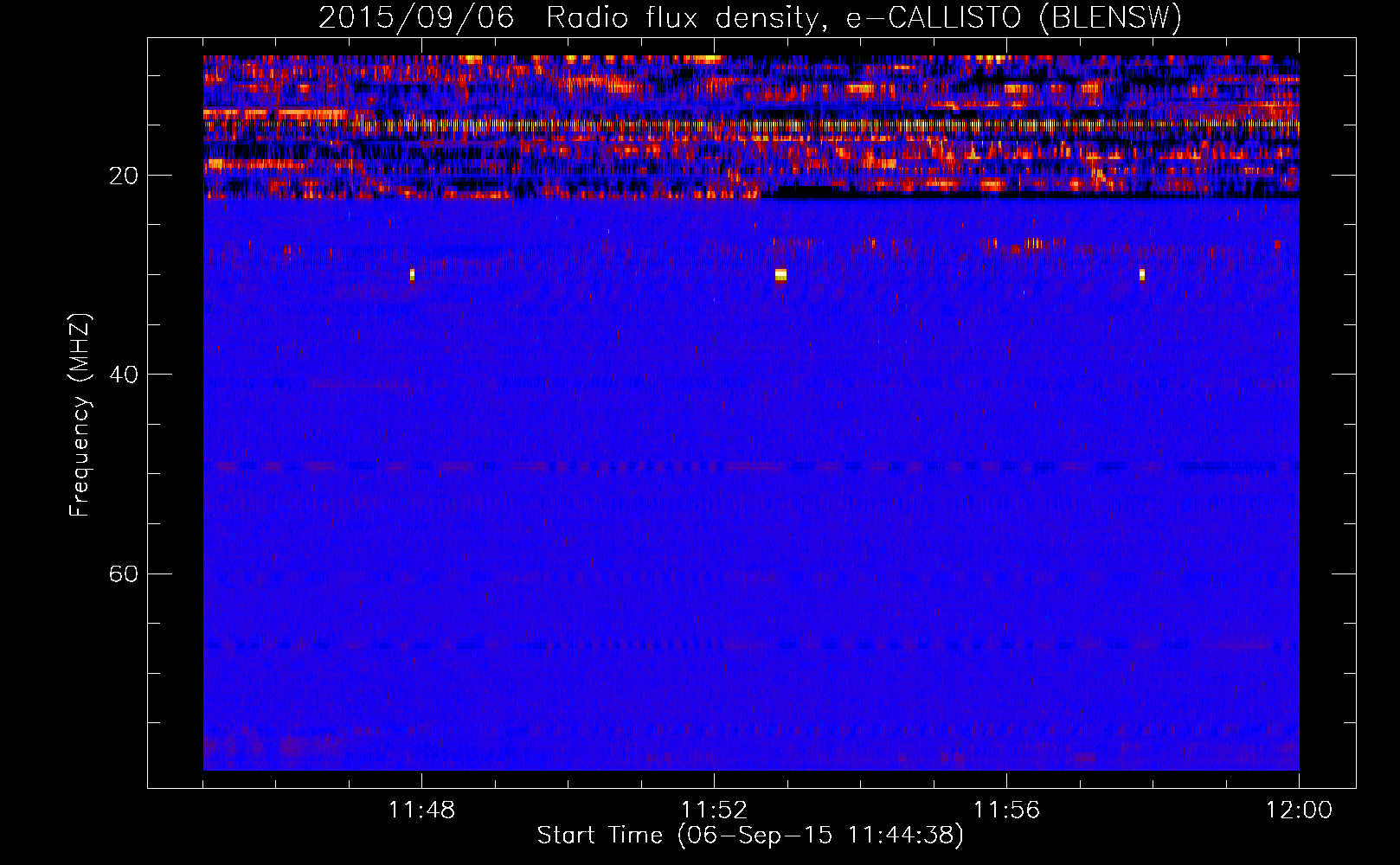Image resolution: width=1400 pixels, height=865 pixels.
Task: Click the 60 frequency tick label
Action: (123, 574)
